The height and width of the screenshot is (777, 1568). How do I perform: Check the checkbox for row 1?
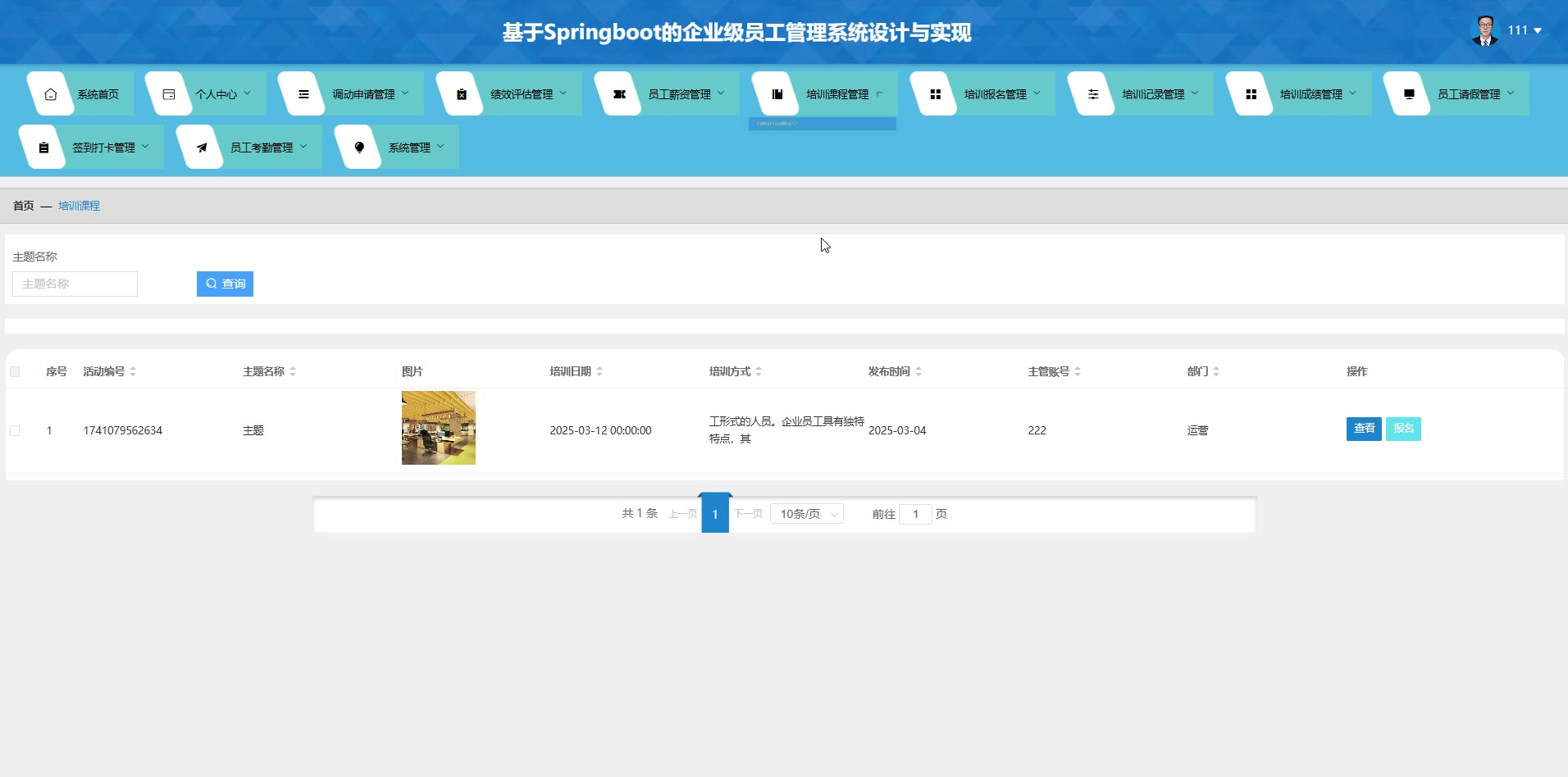pyautogui.click(x=15, y=430)
